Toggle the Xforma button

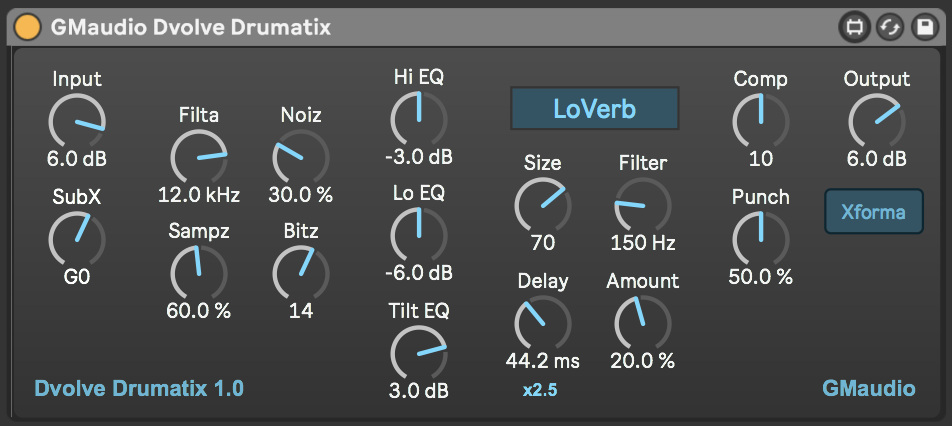pos(874,212)
